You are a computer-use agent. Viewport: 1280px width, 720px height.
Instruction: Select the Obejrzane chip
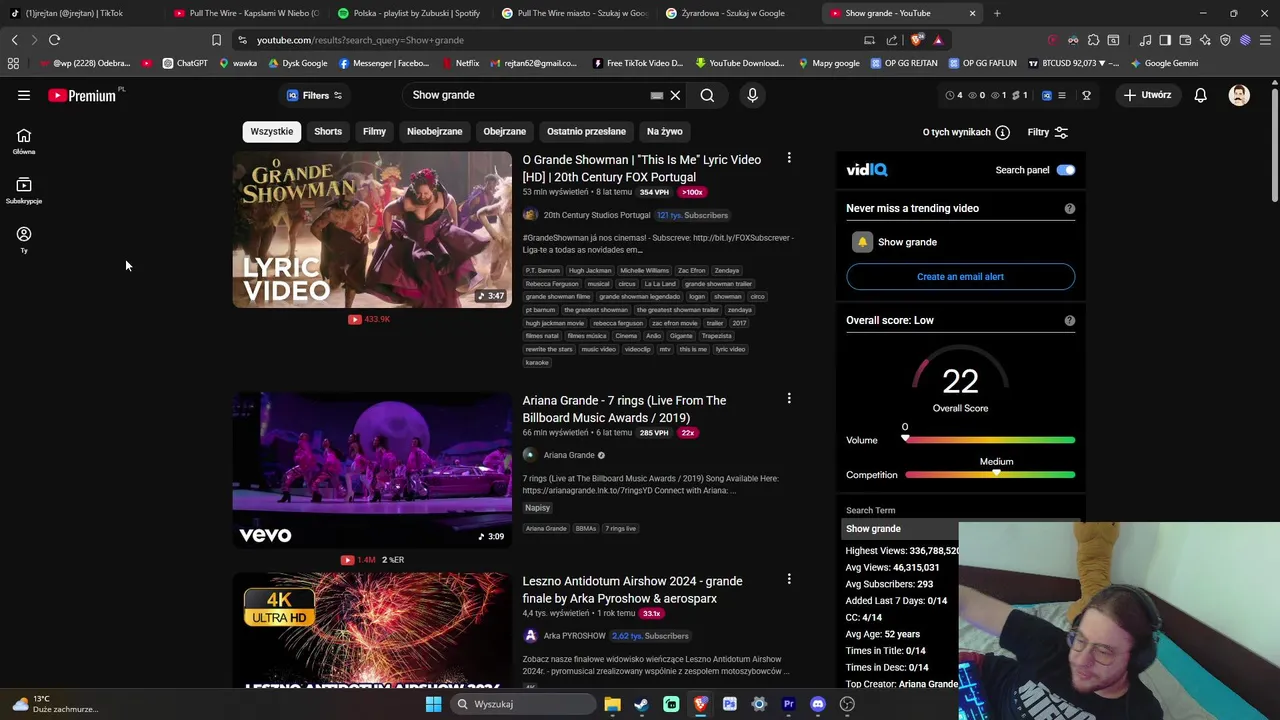(504, 131)
